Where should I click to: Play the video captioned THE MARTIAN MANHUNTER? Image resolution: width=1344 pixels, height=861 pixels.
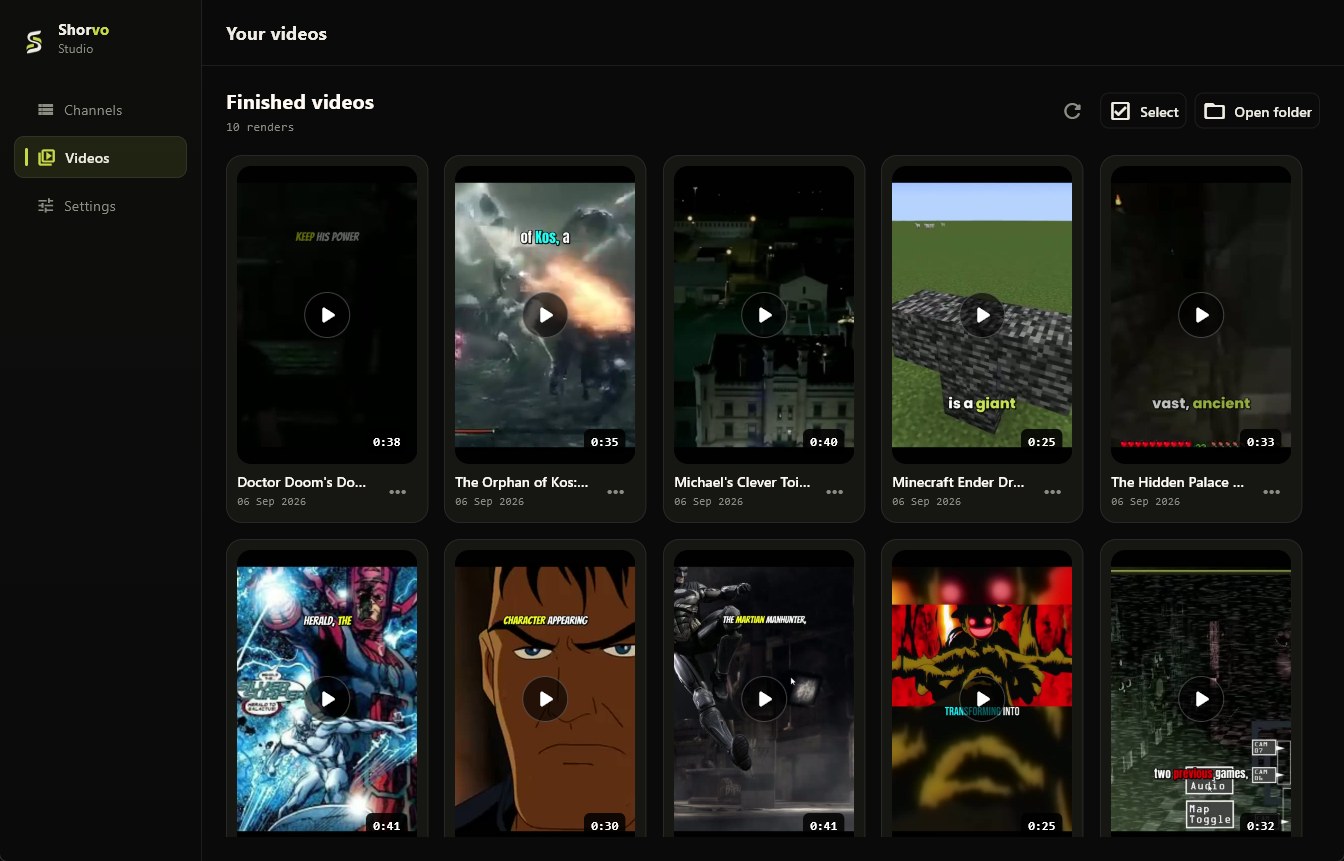764,699
